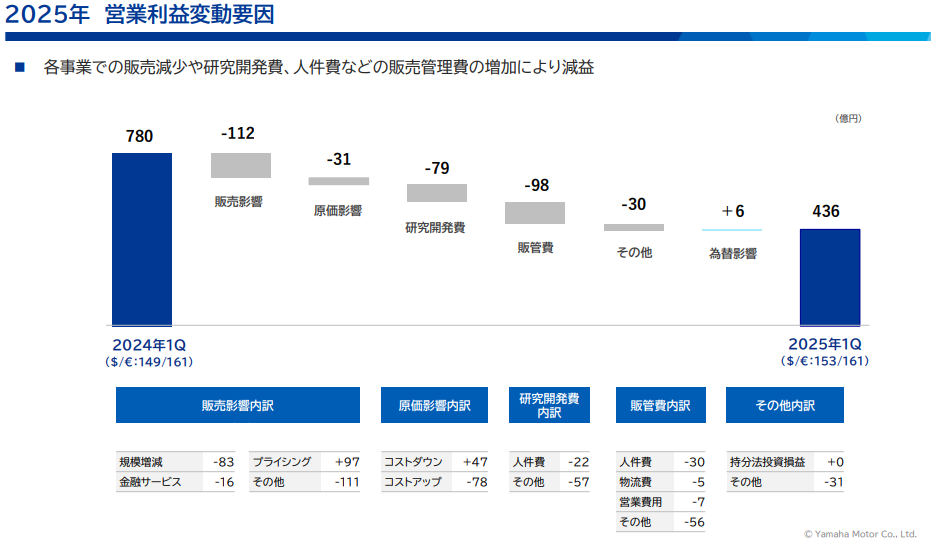Screen dimensions: 931x543
Task: Click the 2025年1Q axis label
Action: 825,344
